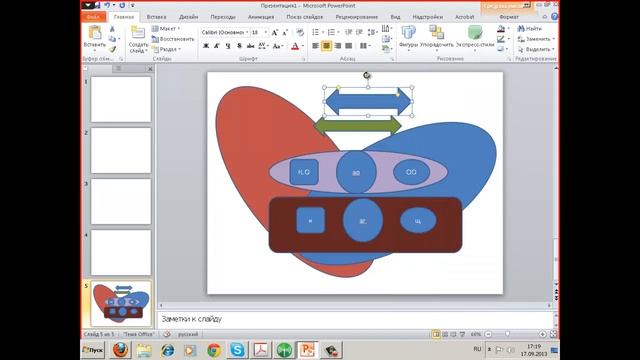Click the Reset (Восстановить) button
Screen dimensions: 640x360
173,39
